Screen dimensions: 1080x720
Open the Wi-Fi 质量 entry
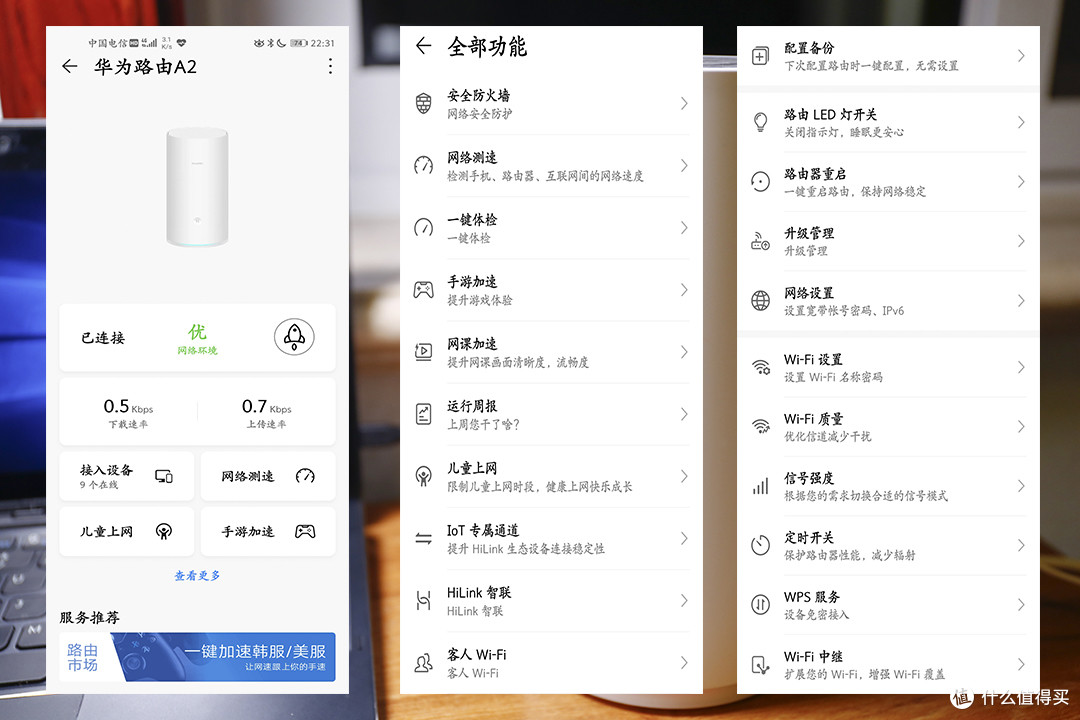(889, 426)
